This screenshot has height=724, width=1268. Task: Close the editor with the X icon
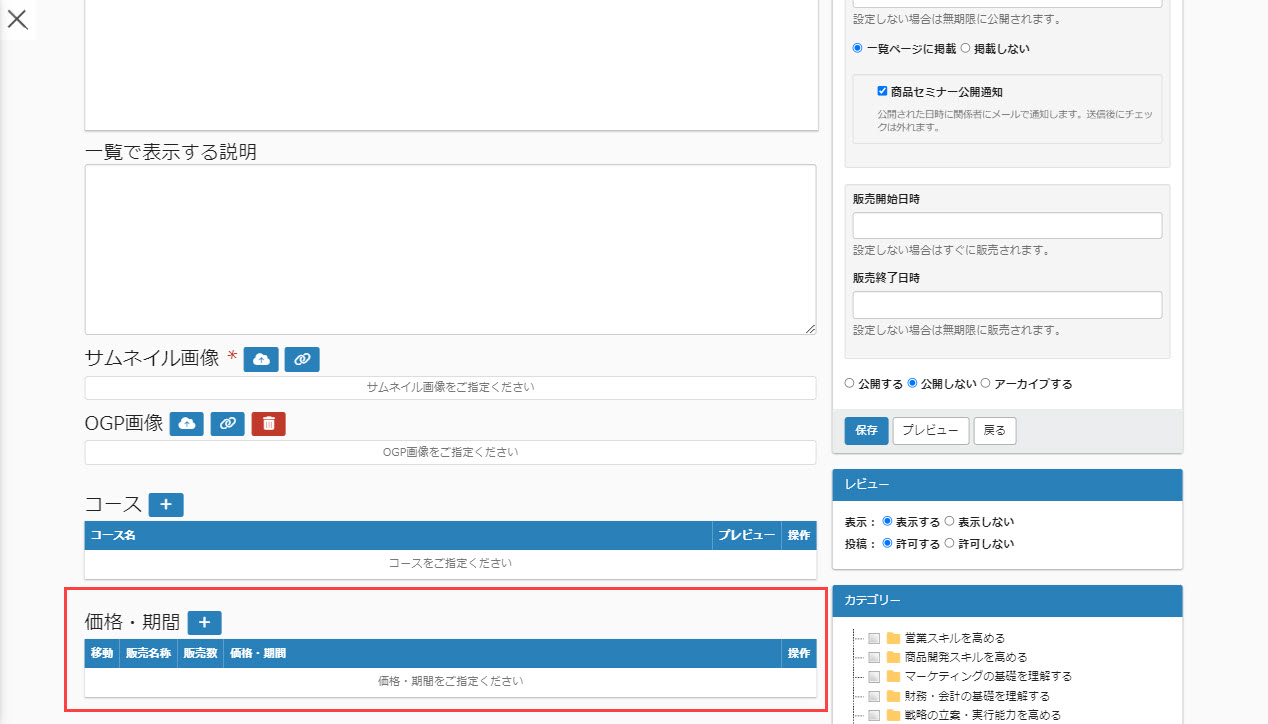pos(18,19)
